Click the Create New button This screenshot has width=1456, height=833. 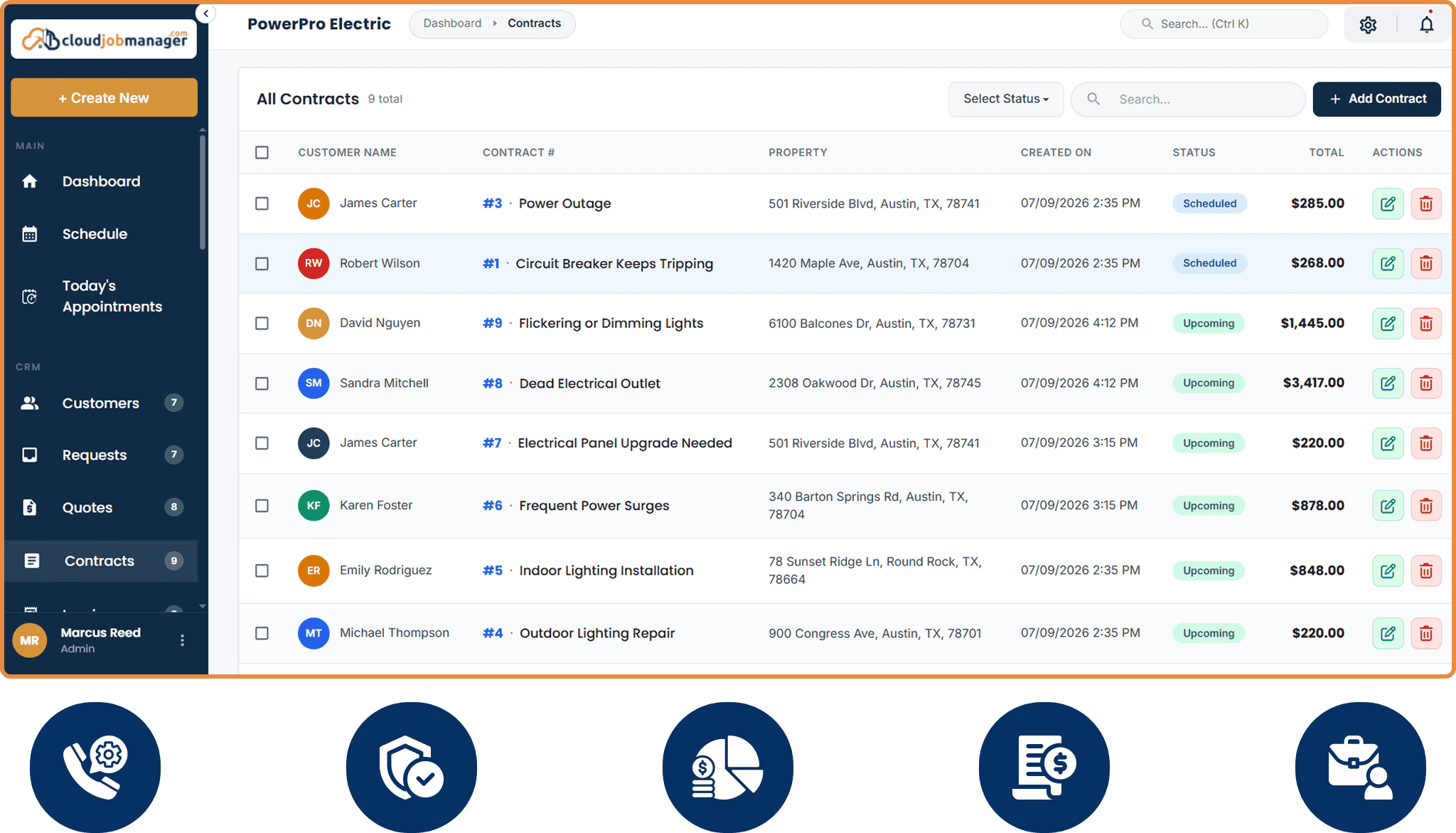pos(104,97)
